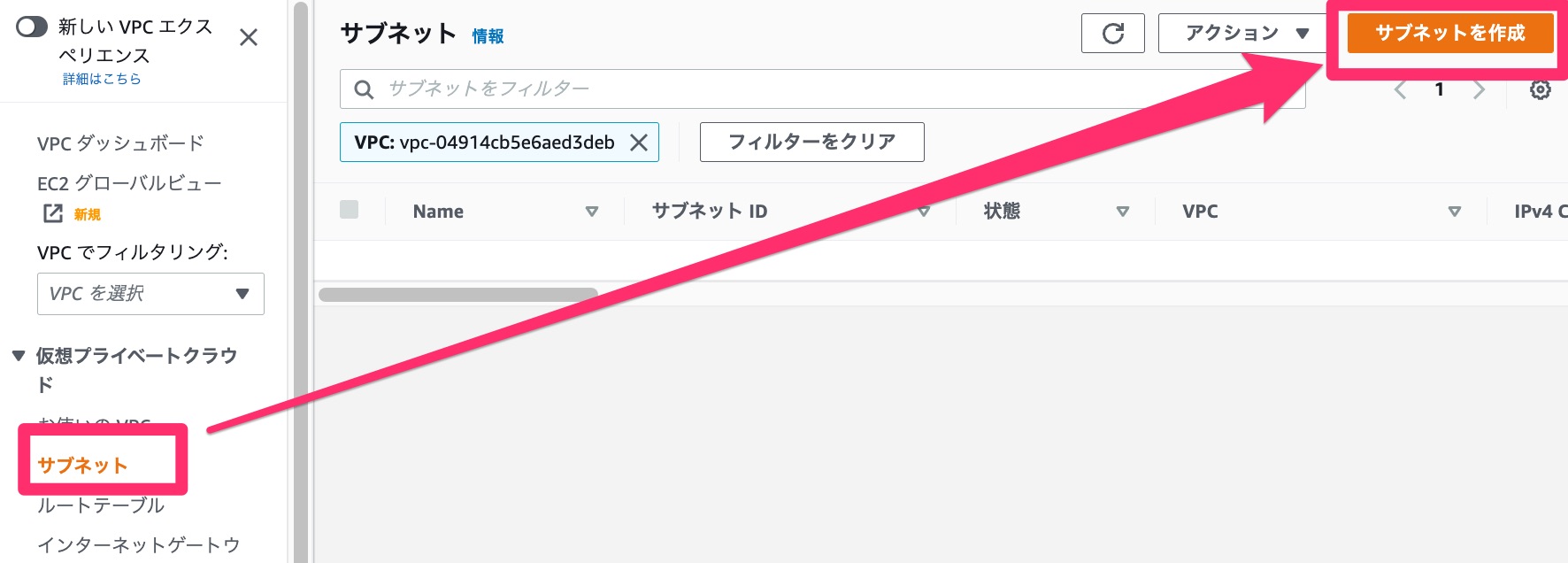Open the アクション dropdown menu
Screen dimensions: 1568x563
coord(1239,32)
